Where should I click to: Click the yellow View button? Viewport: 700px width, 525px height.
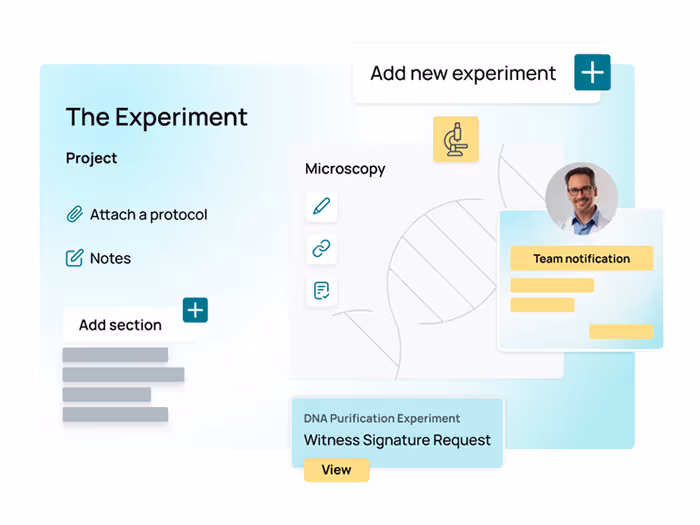(337, 470)
